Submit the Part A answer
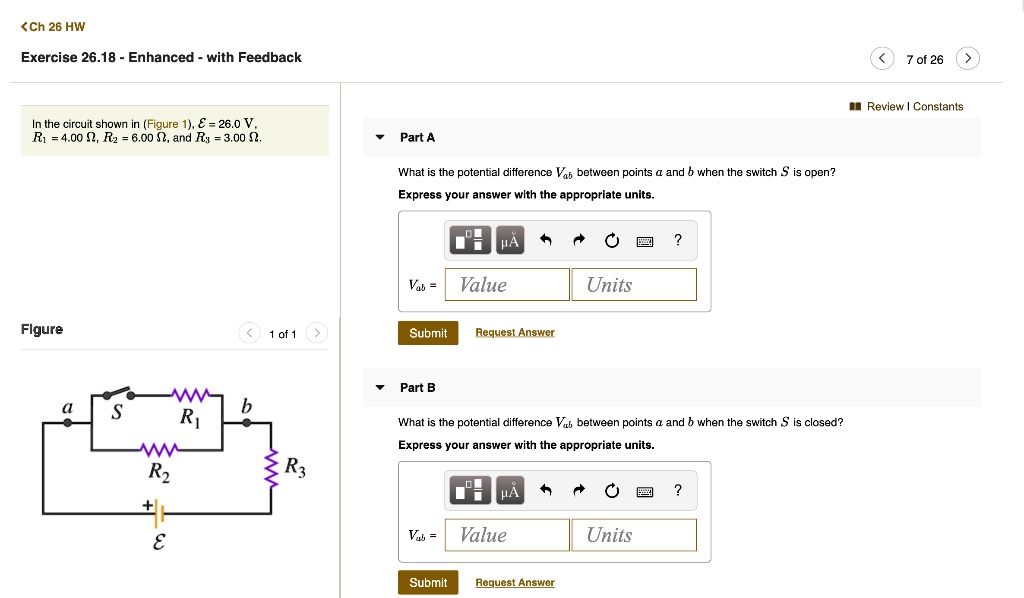Viewport: 1024px width, 598px height. [x=428, y=332]
